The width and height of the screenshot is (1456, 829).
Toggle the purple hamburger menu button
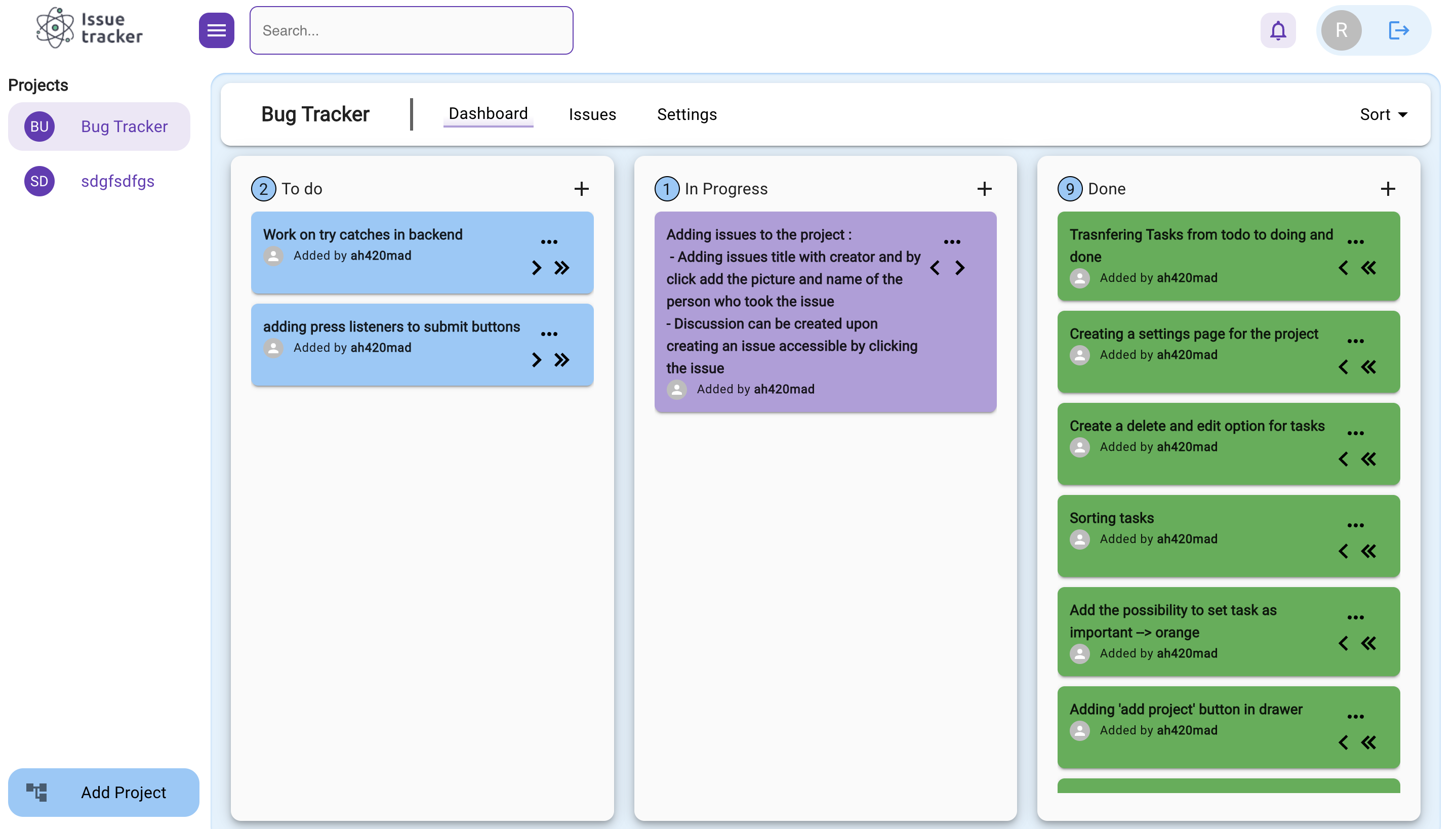(216, 30)
